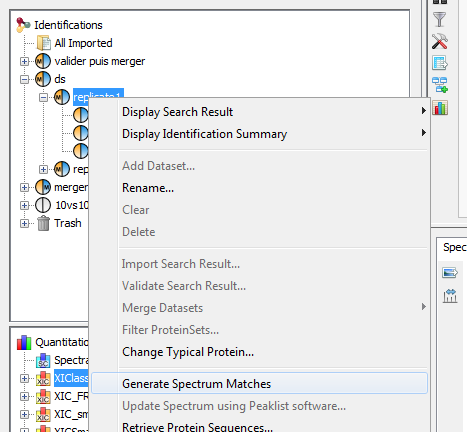This screenshot has width=467, height=432.
Task: Expand the Trash tree node
Action: tap(24, 223)
